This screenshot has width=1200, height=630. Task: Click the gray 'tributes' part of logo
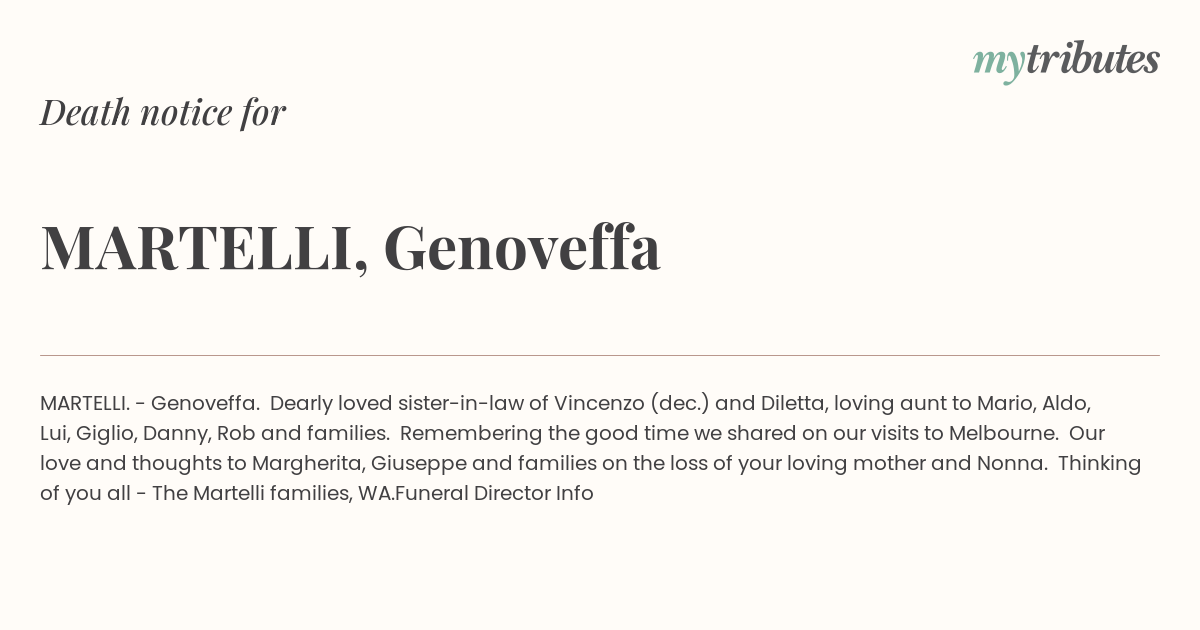[x=1093, y=59]
